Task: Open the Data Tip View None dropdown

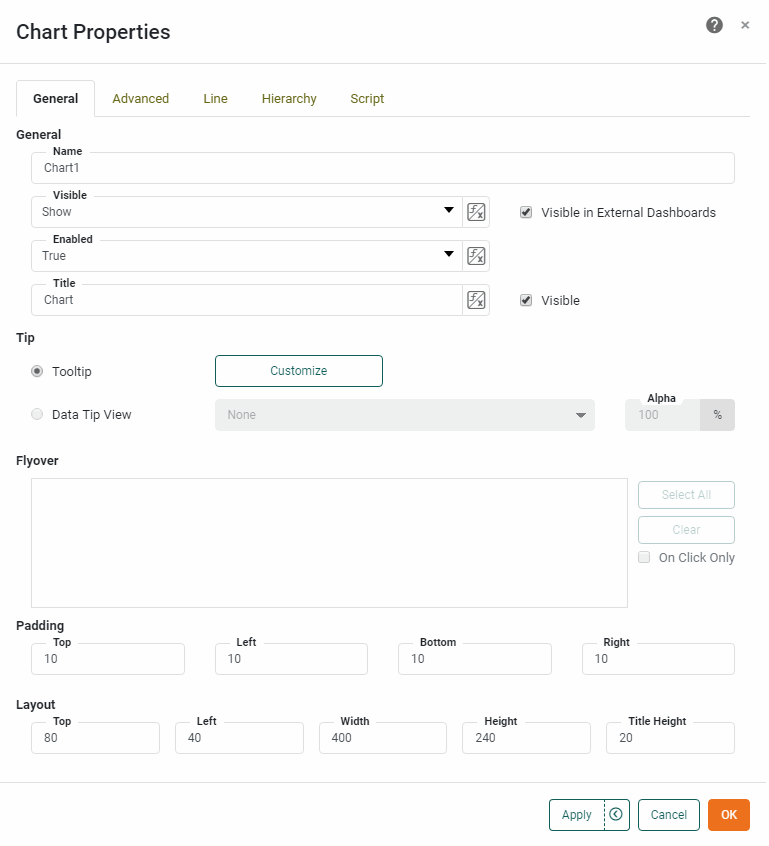Action: pyautogui.click(x=404, y=415)
